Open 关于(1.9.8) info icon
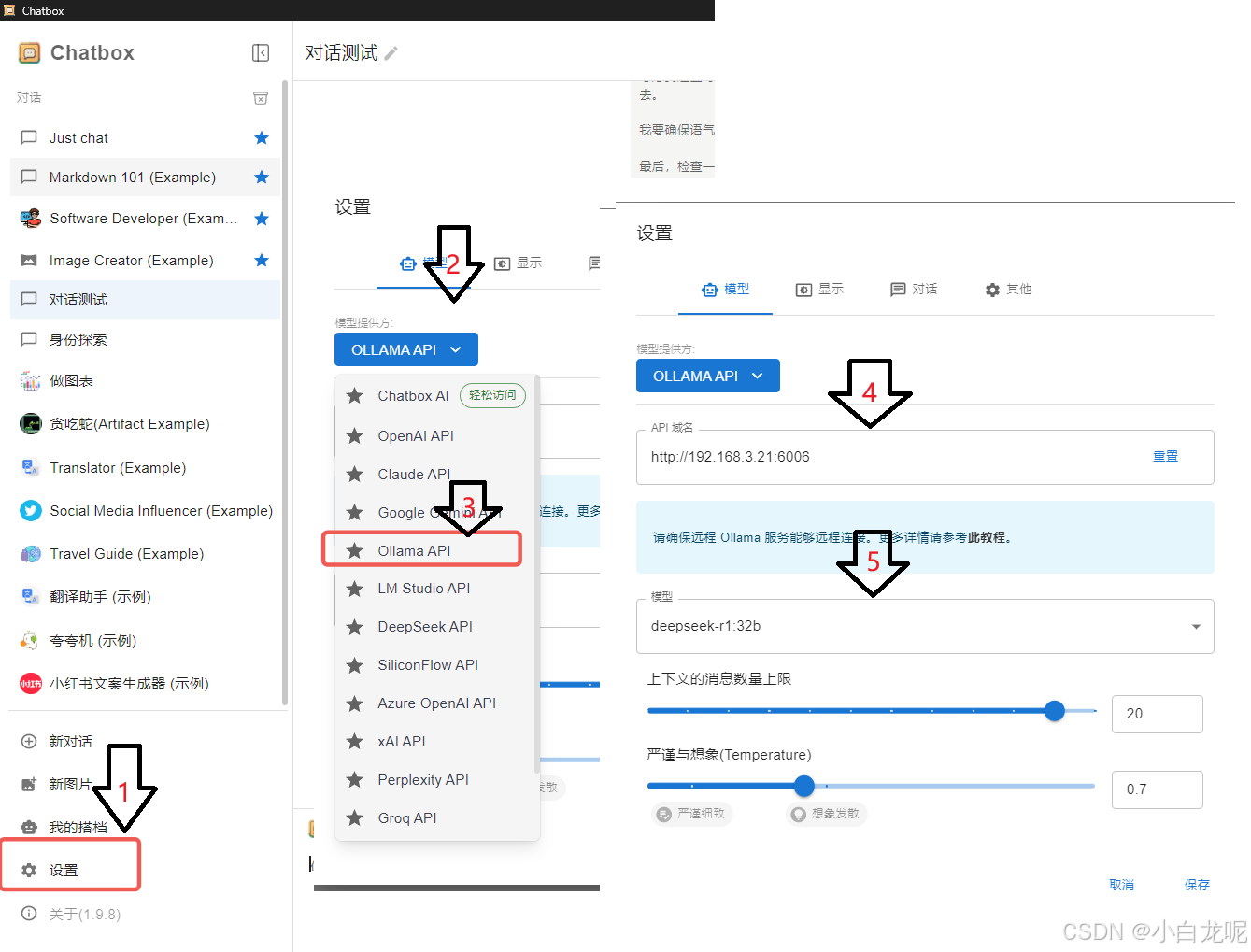Screen dimensions: 1251x952 29,914
